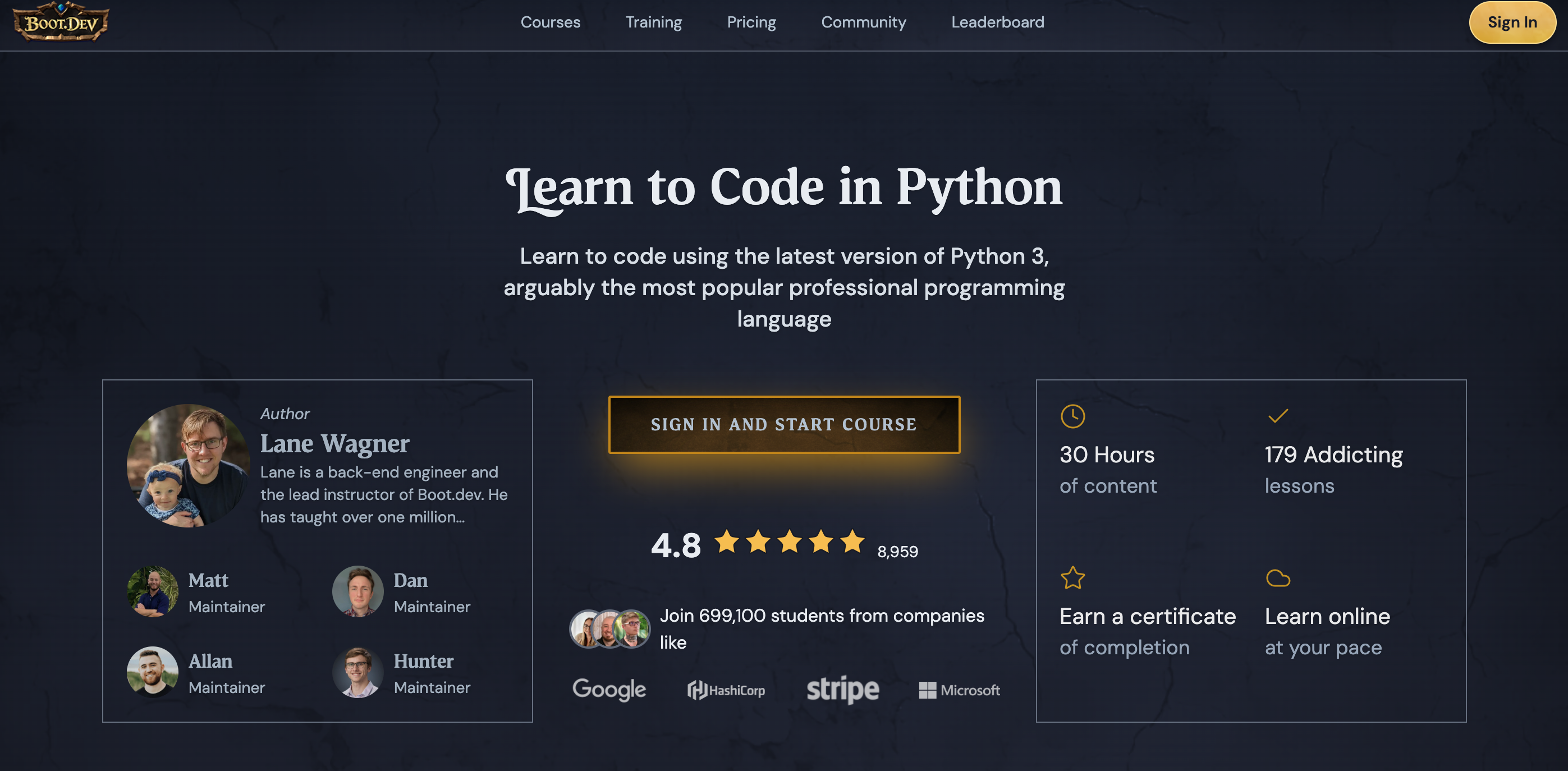Open the Community nav link
The width and height of the screenshot is (1568, 771).
(x=863, y=22)
